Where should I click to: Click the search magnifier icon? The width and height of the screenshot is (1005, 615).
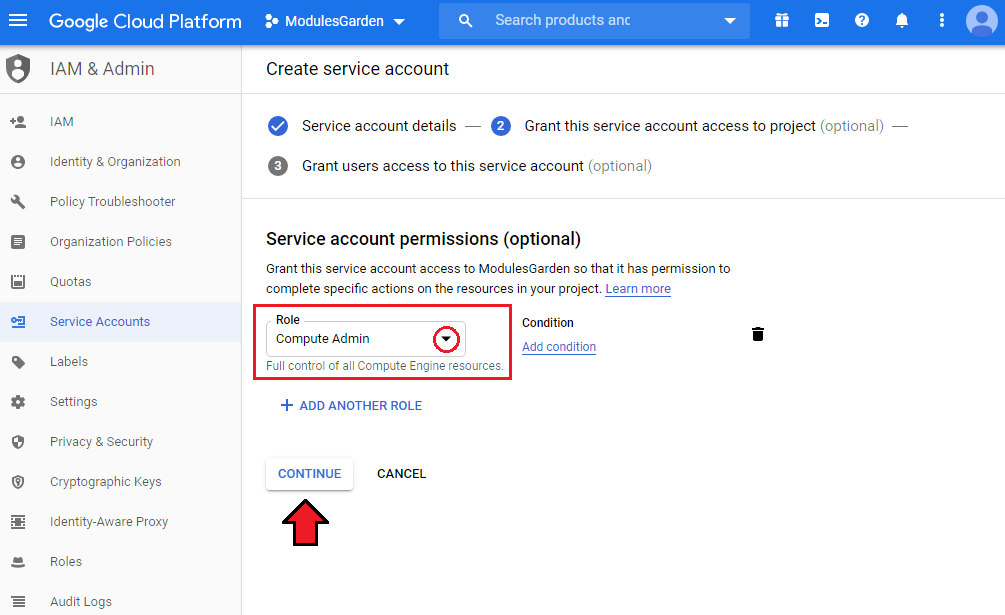[465, 20]
